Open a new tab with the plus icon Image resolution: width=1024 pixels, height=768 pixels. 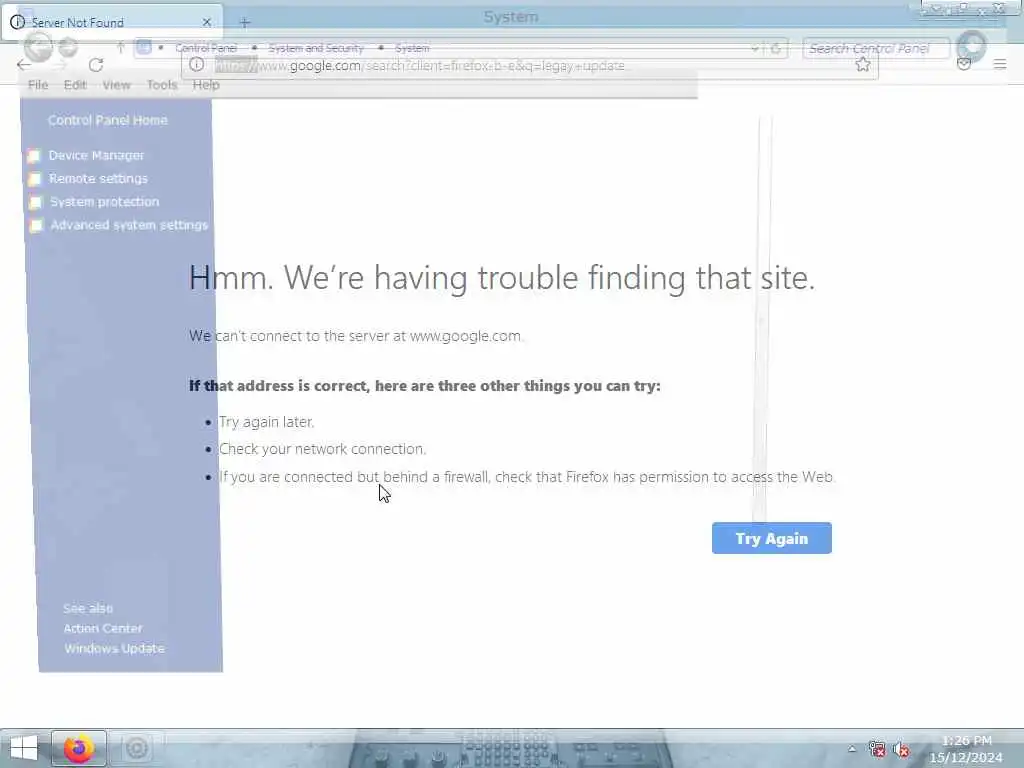(x=244, y=23)
